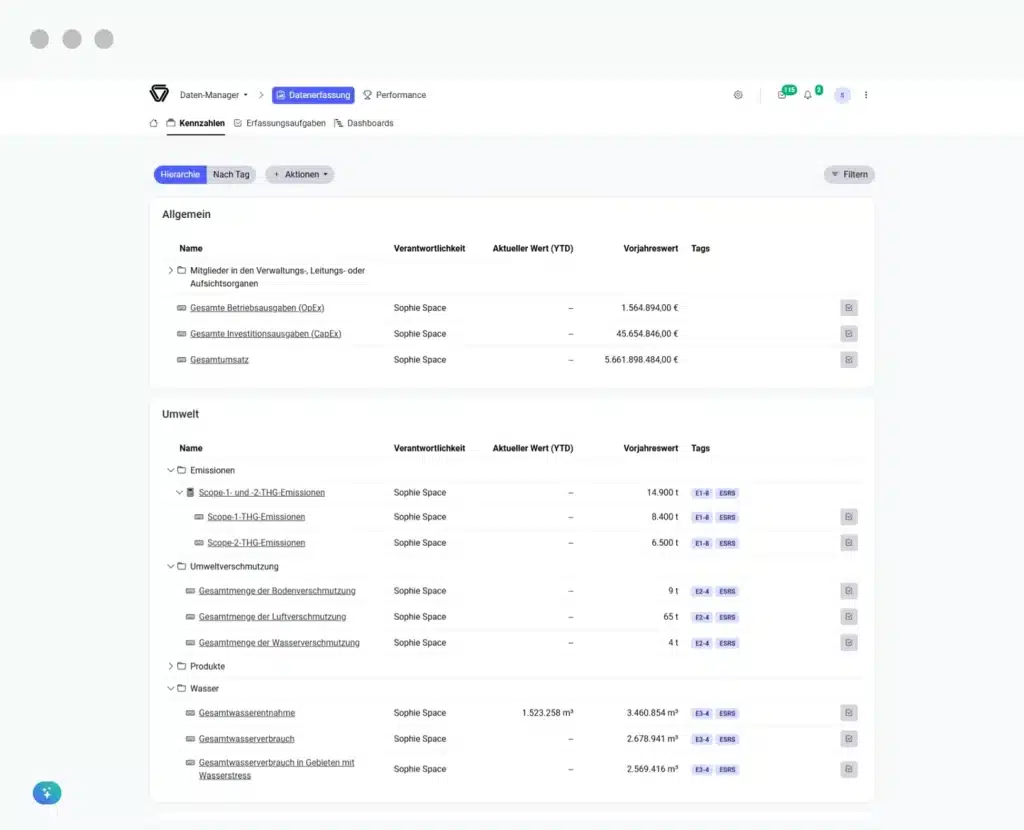Image resolution: width=1024 pixels, height=830 pixels.
Task: Click calculator icon beside Scope-1- und -2-THG-Emissionen
Action: (190, 492)
